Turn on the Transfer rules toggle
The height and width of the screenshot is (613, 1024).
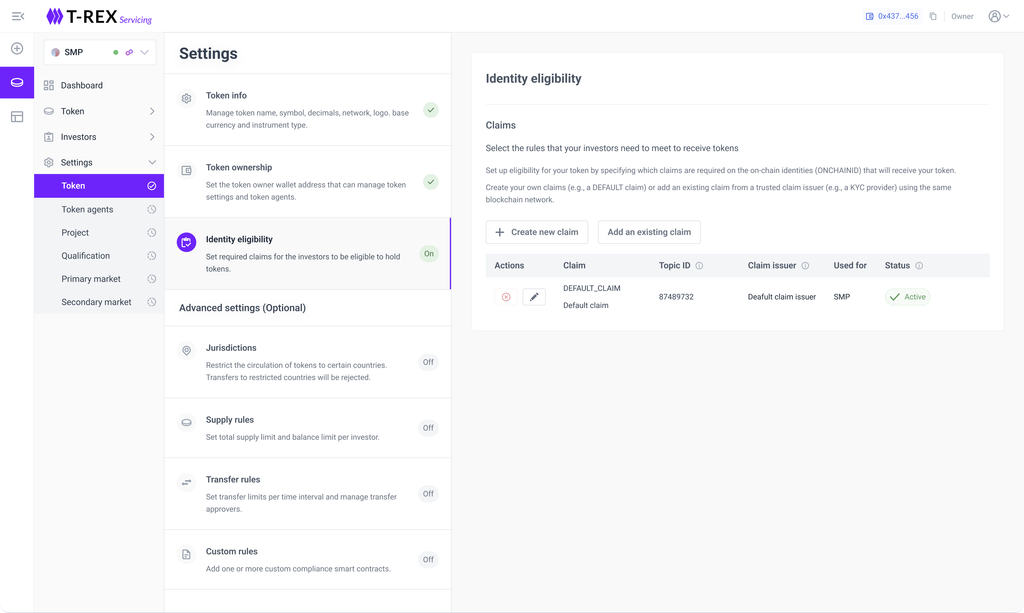[428, 494]
